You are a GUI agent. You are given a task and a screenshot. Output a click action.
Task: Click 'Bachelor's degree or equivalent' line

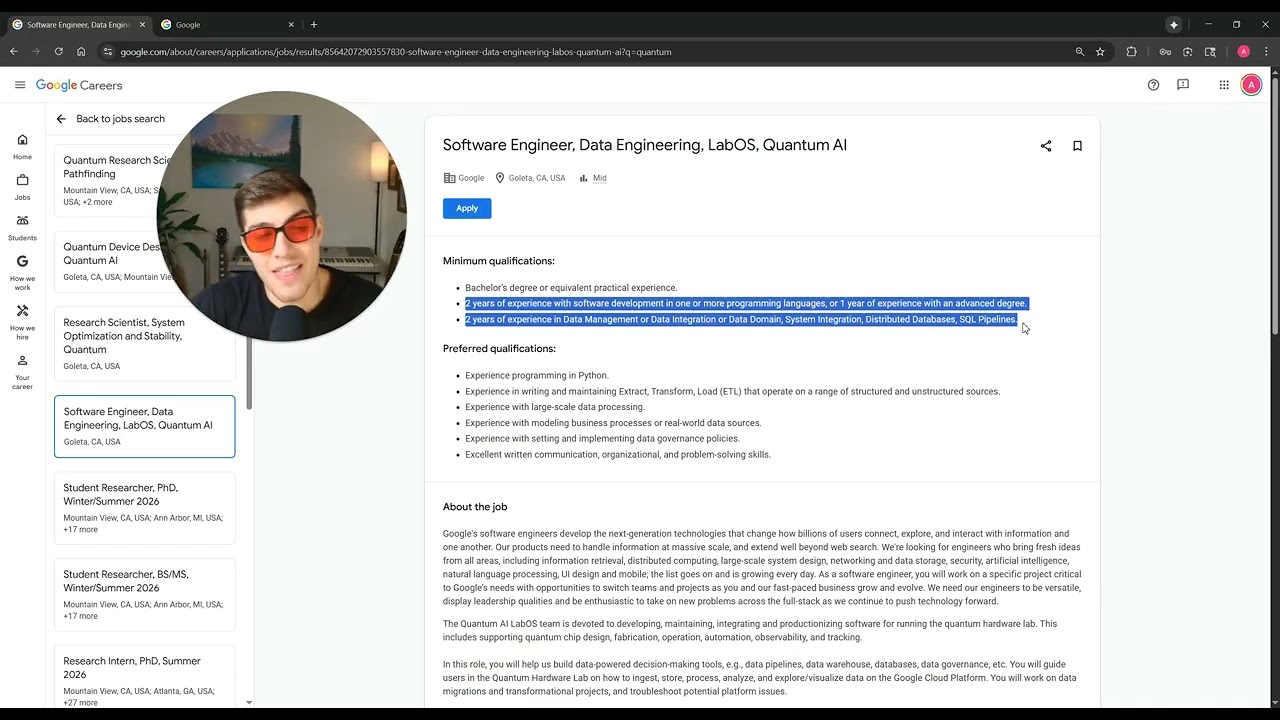[x=571, y=288]
